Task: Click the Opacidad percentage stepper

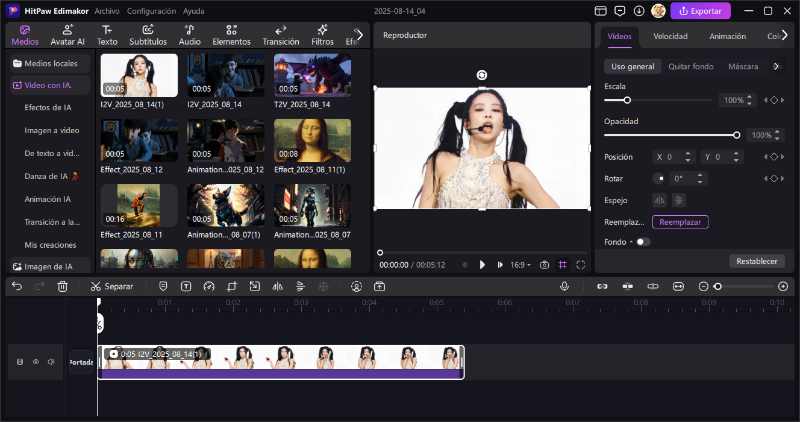Action: 777,135
